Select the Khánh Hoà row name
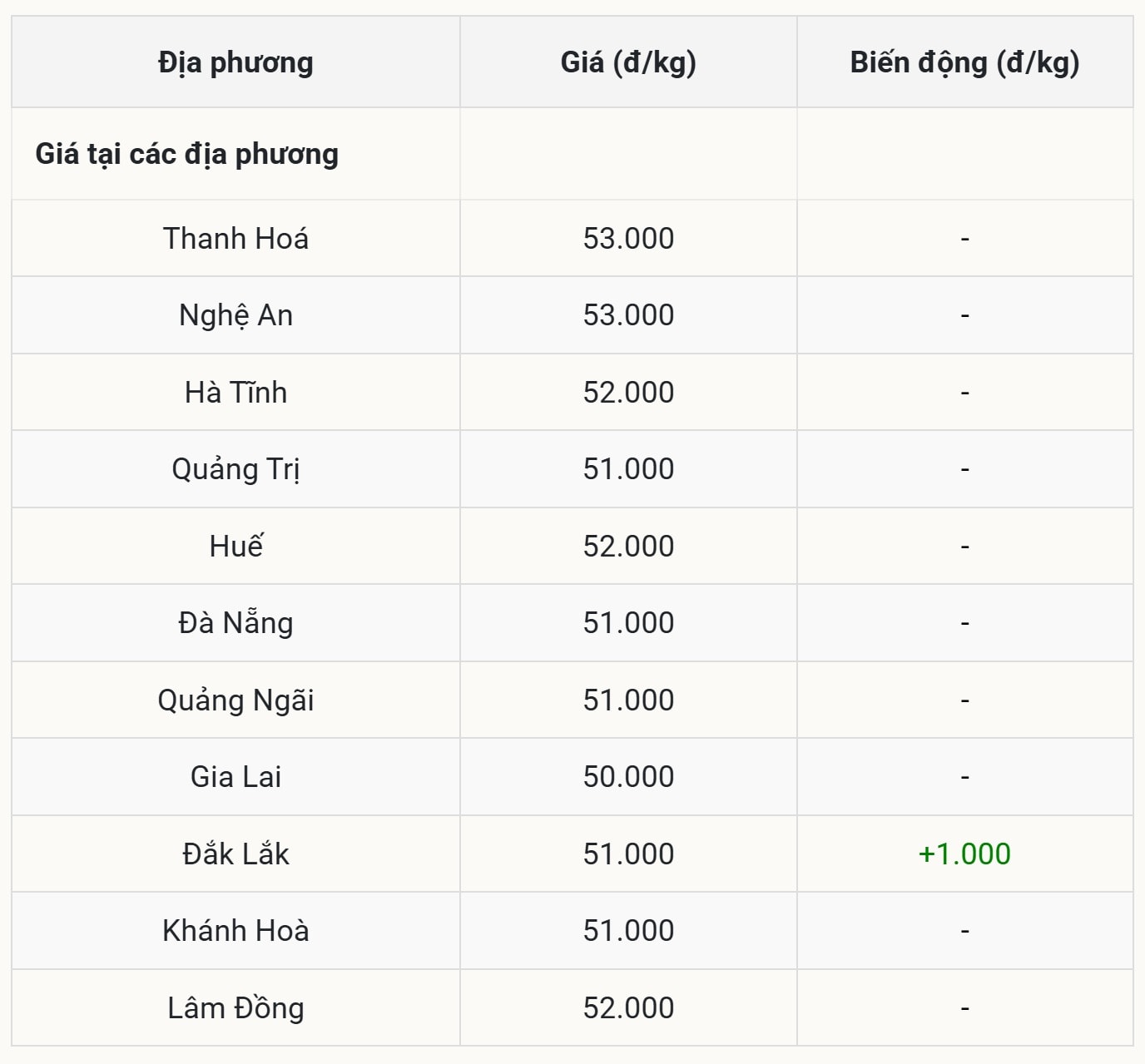This screenshot has width=1145, height=1064. 235,931
